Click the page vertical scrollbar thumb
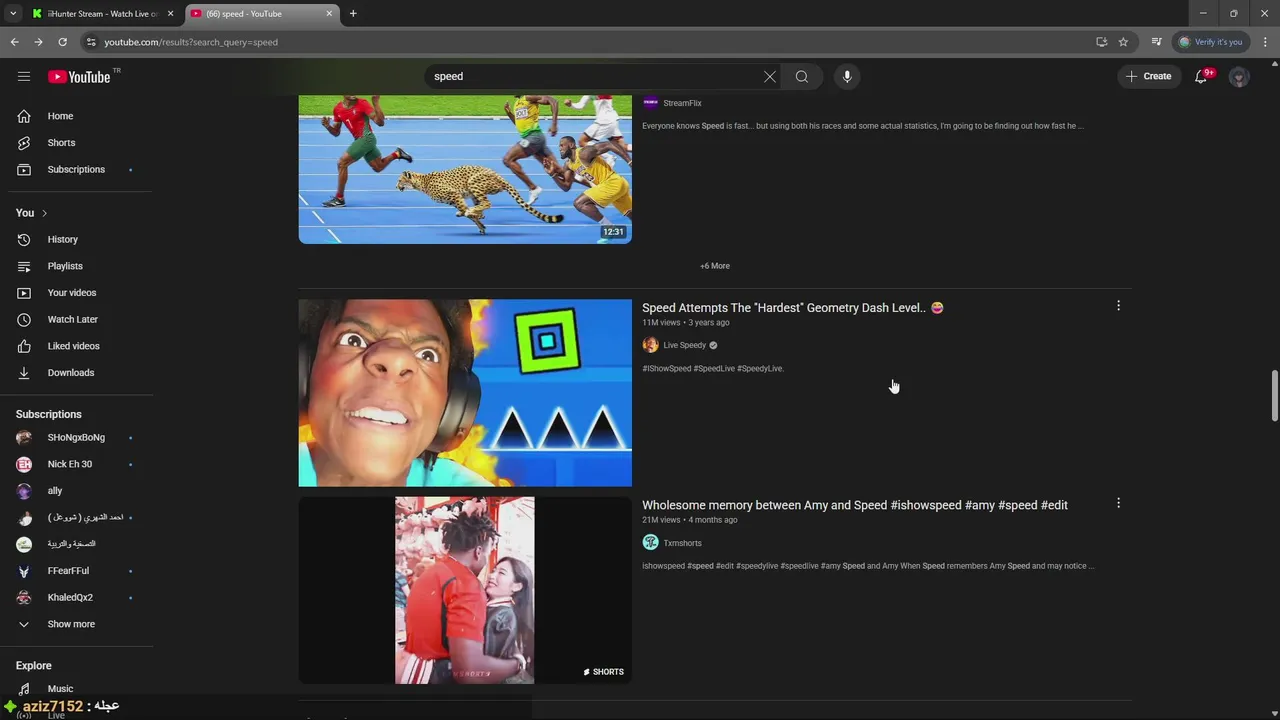The image size is (1280, 720). coord(1274,396)
